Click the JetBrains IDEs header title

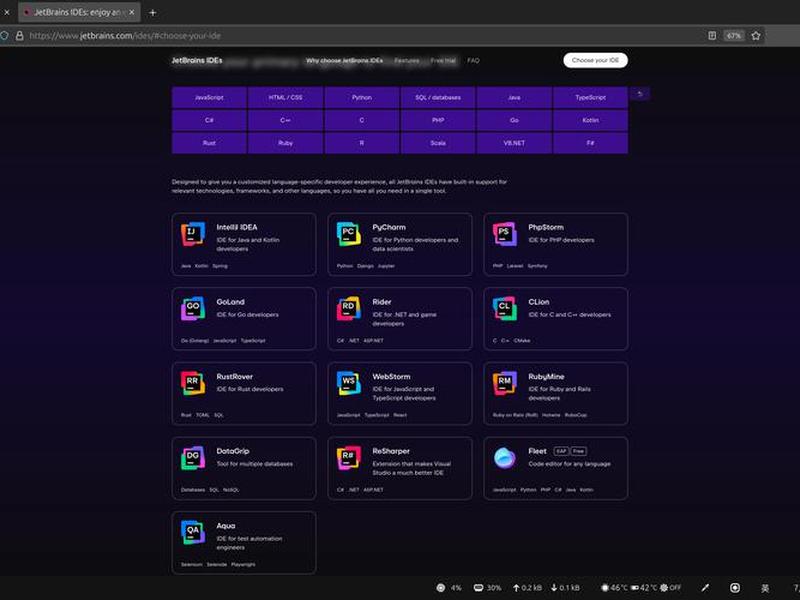point(197,60)
